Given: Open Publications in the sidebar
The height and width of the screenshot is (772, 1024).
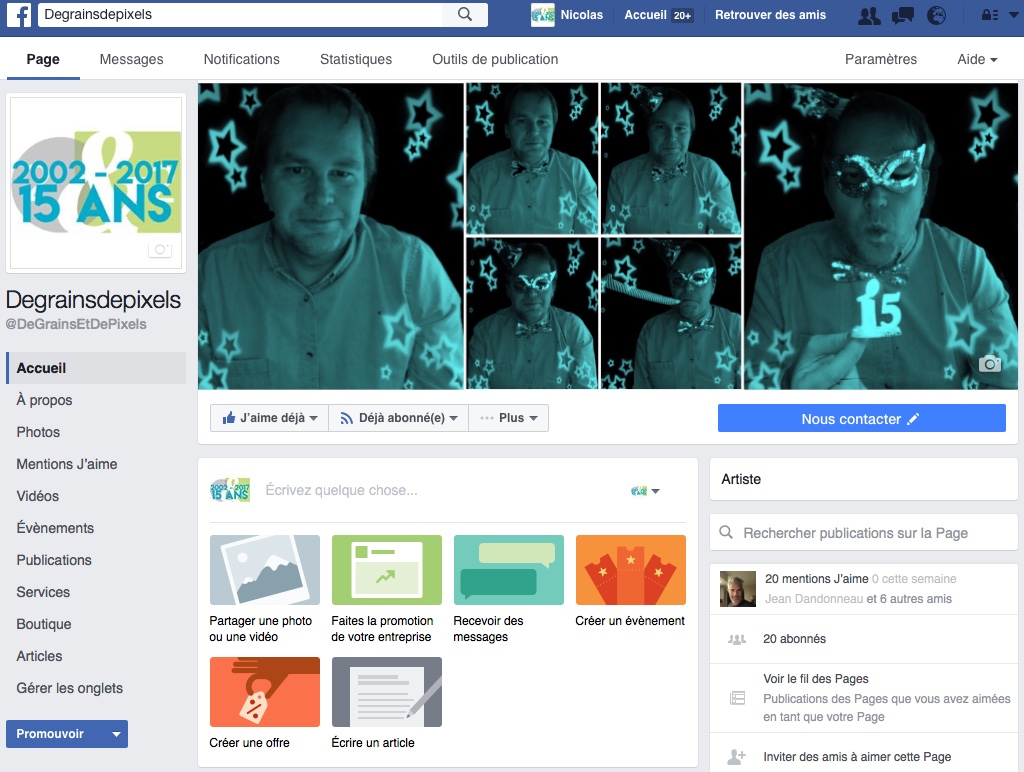Looking at the screenshot, I should [x=54, y=560].
